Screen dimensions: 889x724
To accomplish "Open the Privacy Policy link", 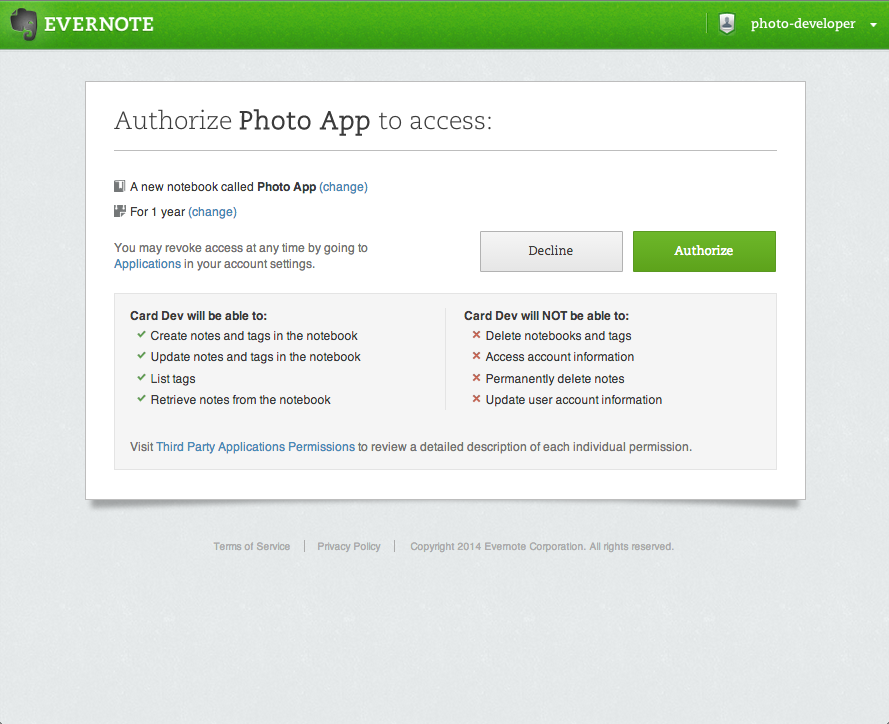I will [349, 547].
